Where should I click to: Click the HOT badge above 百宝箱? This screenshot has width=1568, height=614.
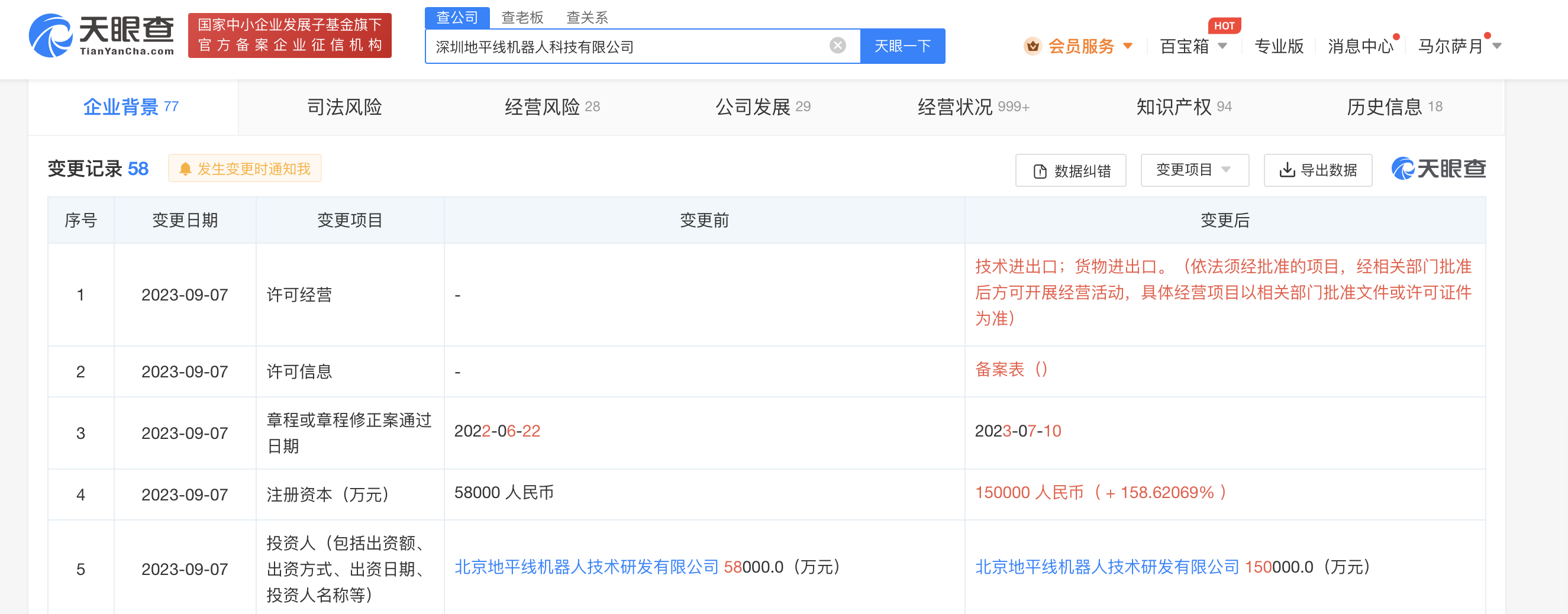(x=1224, y=25)
